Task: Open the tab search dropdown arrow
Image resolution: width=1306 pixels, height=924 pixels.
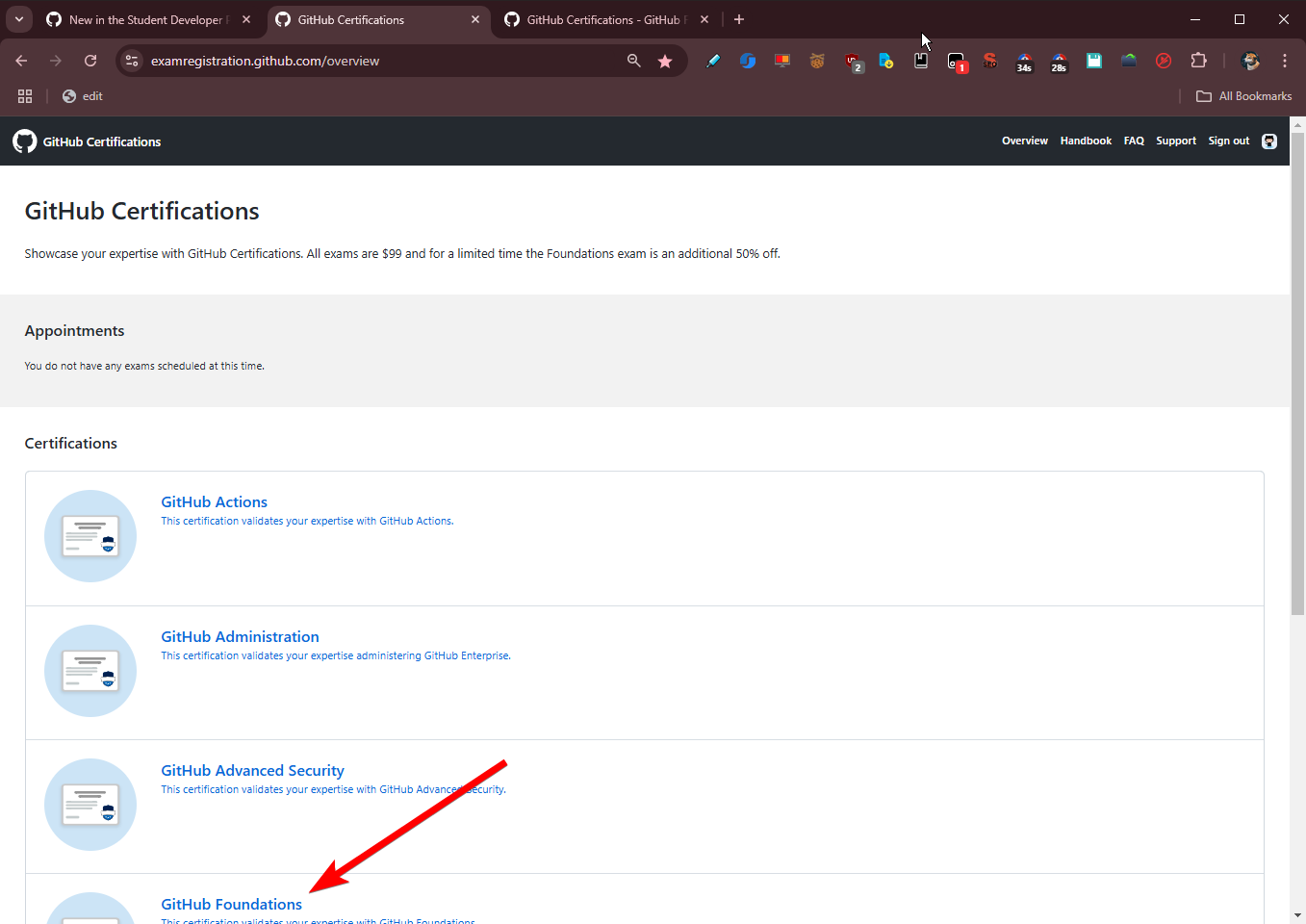Action: pyautogui.click(x=19, y=19)
